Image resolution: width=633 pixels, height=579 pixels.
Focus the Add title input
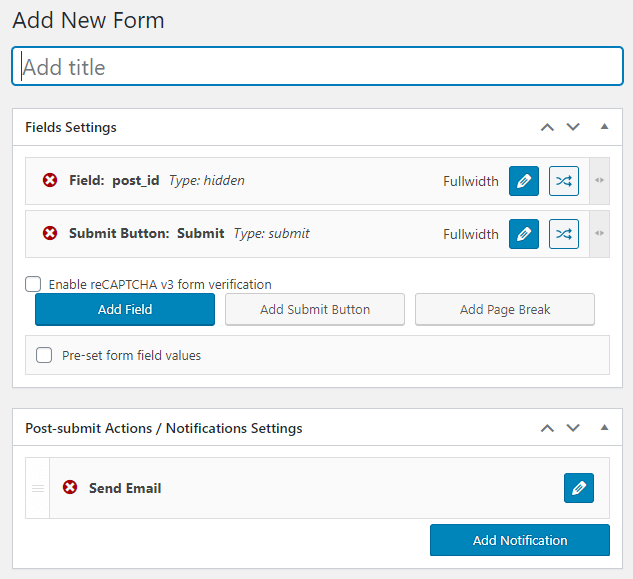pyautogui.click(x=317, y=66)
